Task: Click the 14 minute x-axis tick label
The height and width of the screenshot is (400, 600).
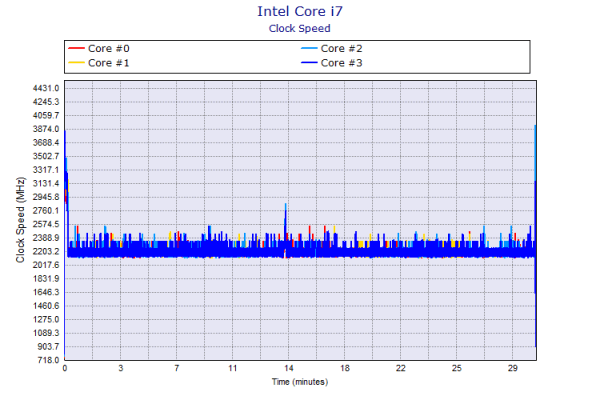Action: [x=289, y=368]
